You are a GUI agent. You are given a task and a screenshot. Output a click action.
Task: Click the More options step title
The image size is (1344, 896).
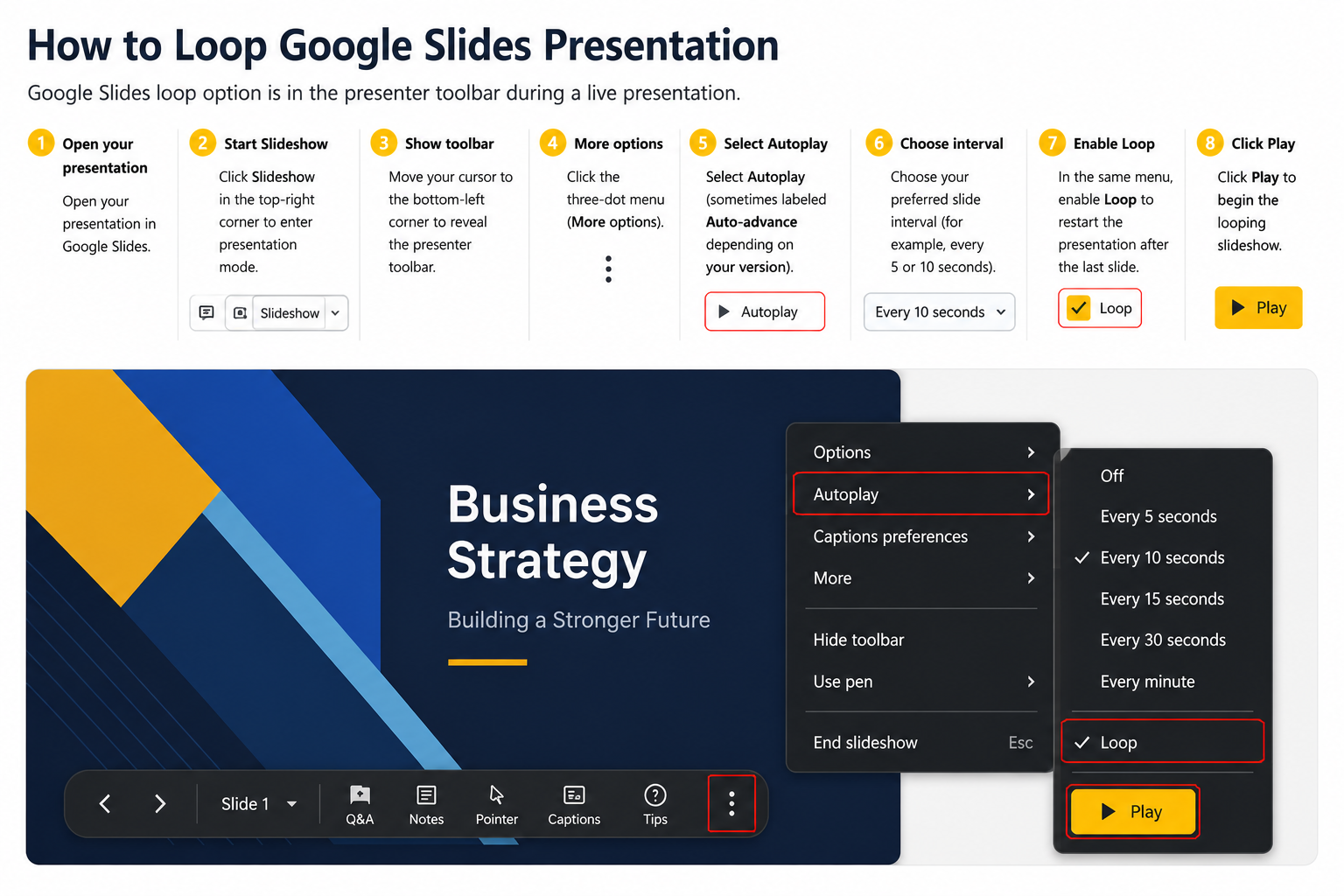point(619,143)
